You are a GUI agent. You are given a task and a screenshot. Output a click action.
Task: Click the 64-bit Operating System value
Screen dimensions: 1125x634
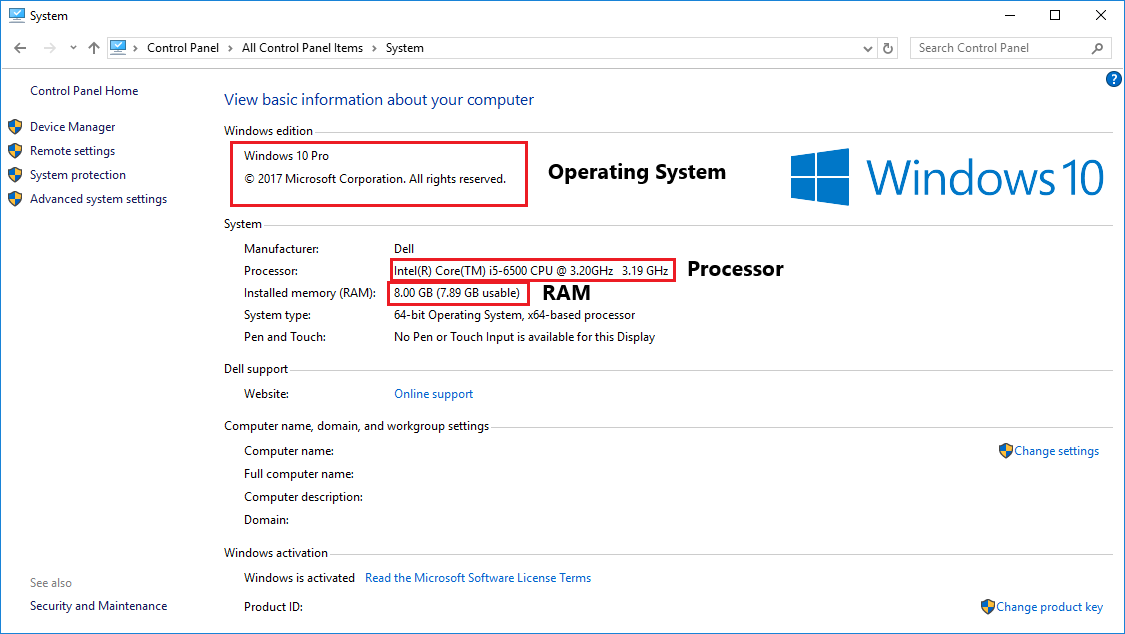click(x=514, y=315)
